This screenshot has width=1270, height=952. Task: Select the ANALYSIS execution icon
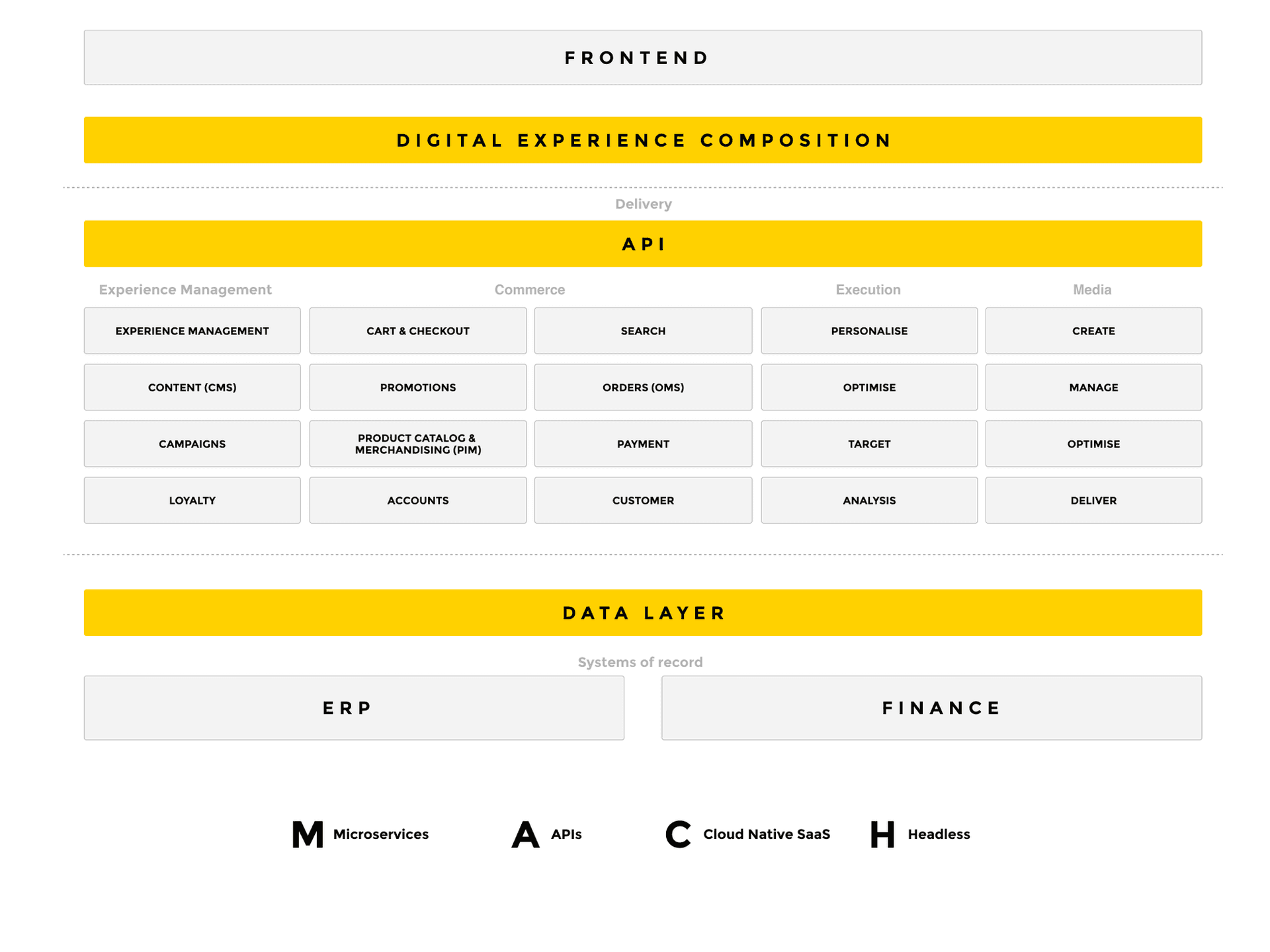click(x=868, y=501)
